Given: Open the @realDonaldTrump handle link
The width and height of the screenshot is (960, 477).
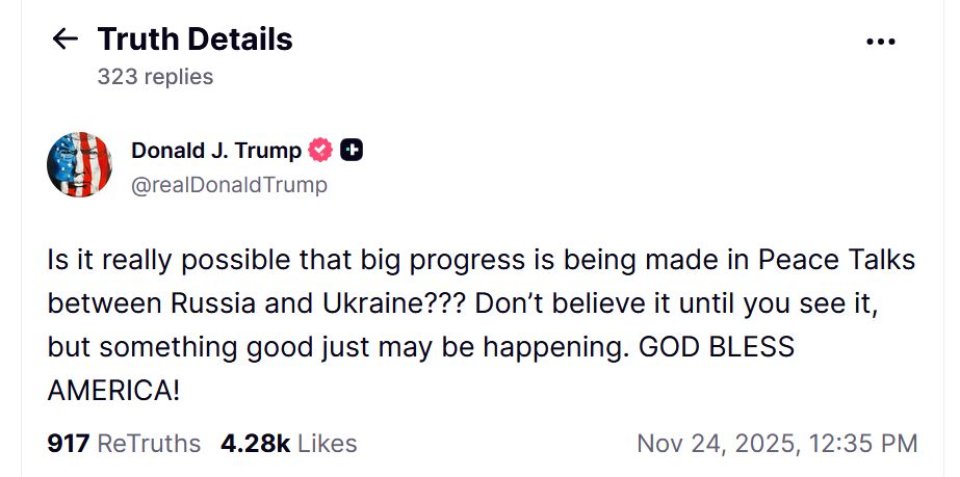Looking at the screenshot, I should pos(229,185).
